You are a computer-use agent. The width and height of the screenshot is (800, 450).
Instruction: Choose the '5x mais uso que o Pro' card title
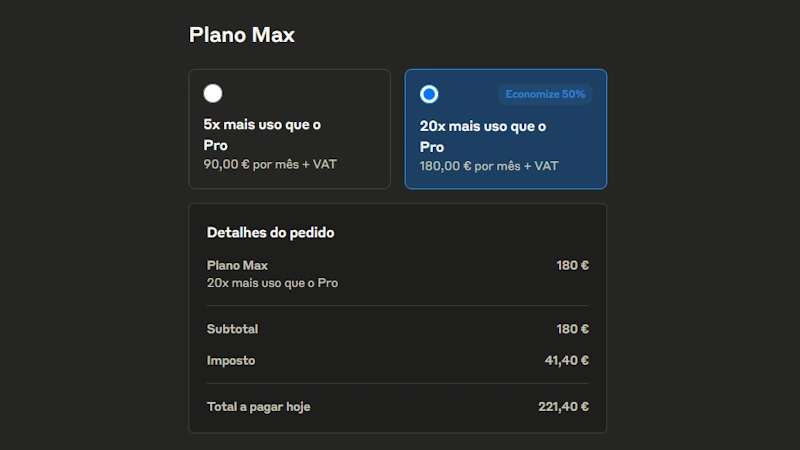pos(262,135)
